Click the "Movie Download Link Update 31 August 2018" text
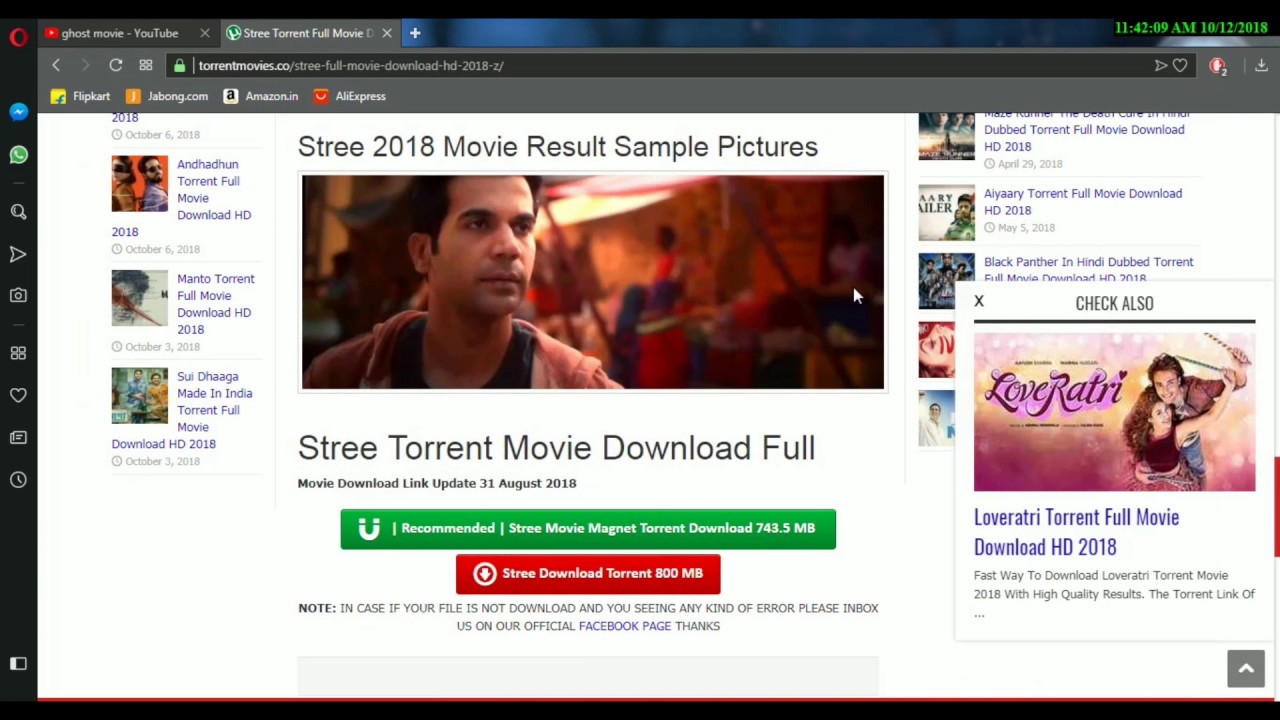 (437, 483)
